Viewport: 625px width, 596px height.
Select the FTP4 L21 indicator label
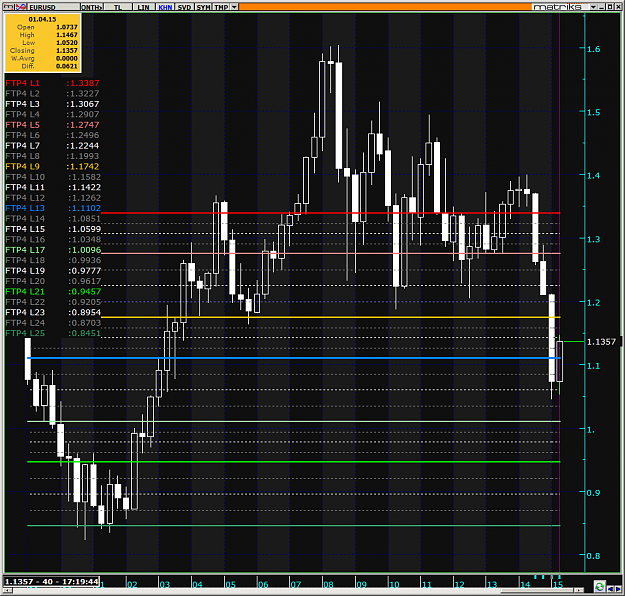[25, 291]
